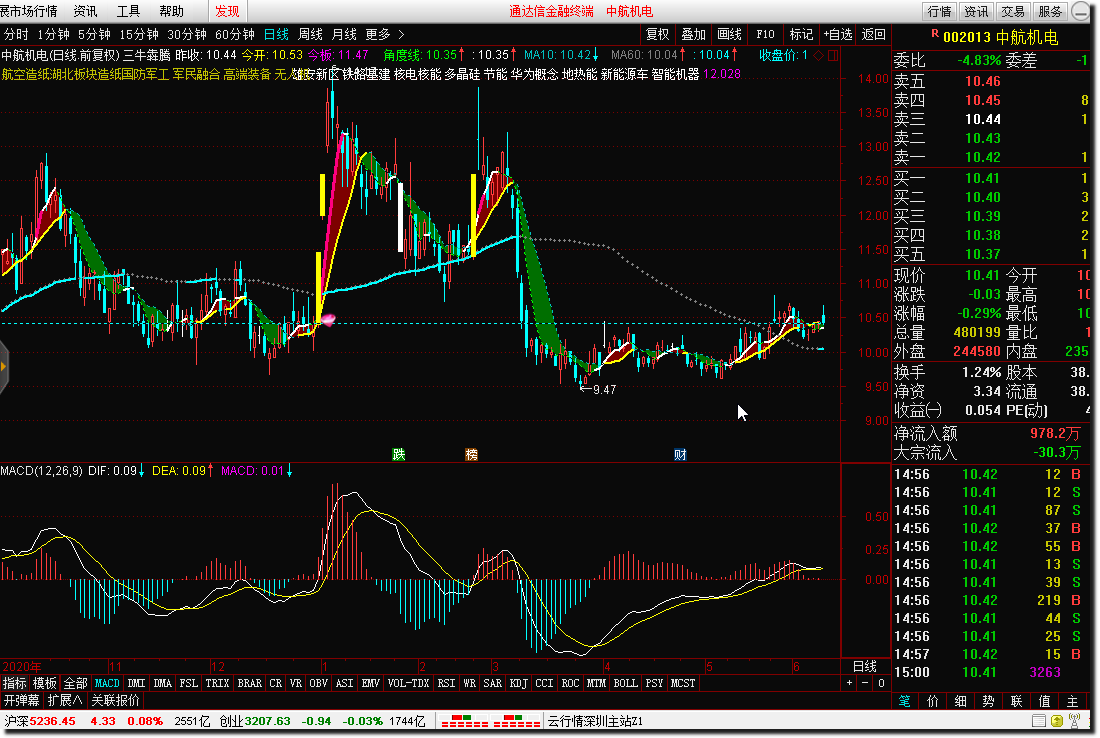Switch chart to 15分钟 period
The image size is (1100, 738).
(139, 34)
